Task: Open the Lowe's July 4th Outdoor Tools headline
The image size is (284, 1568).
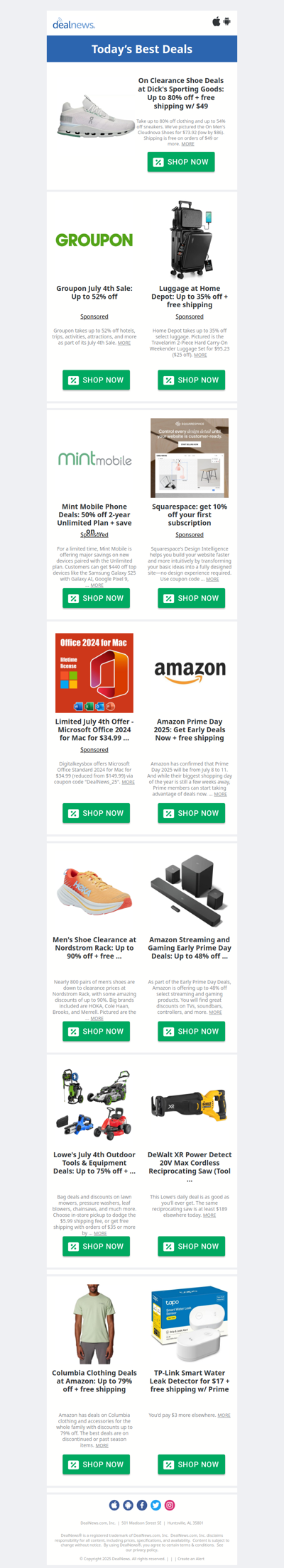Action: click(x=94, y=1163)
